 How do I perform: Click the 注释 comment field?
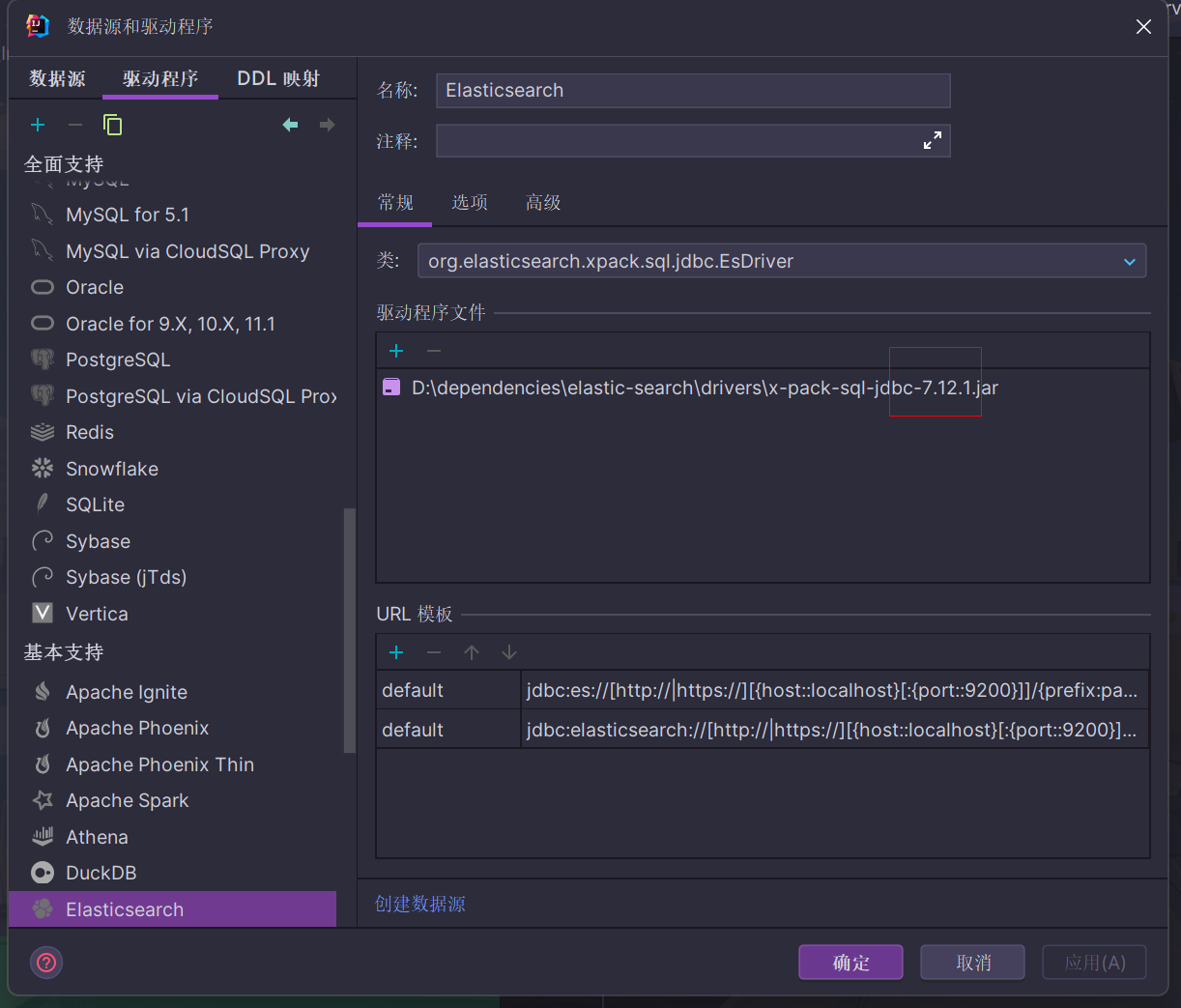(x=693, y=141)
